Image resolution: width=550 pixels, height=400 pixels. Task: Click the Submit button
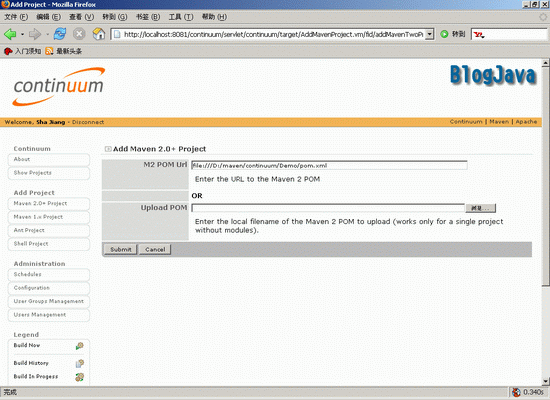tap(121, 249)
